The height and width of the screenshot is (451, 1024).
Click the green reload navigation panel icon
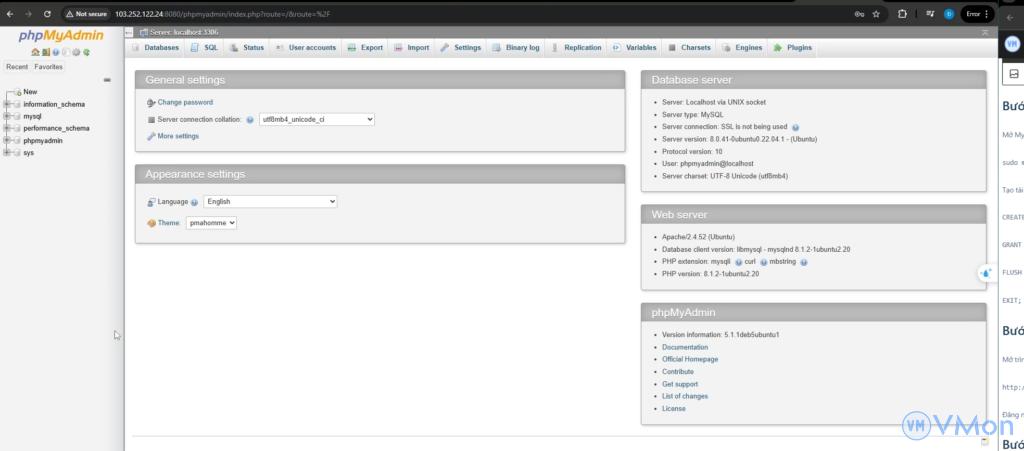(87, 52)
